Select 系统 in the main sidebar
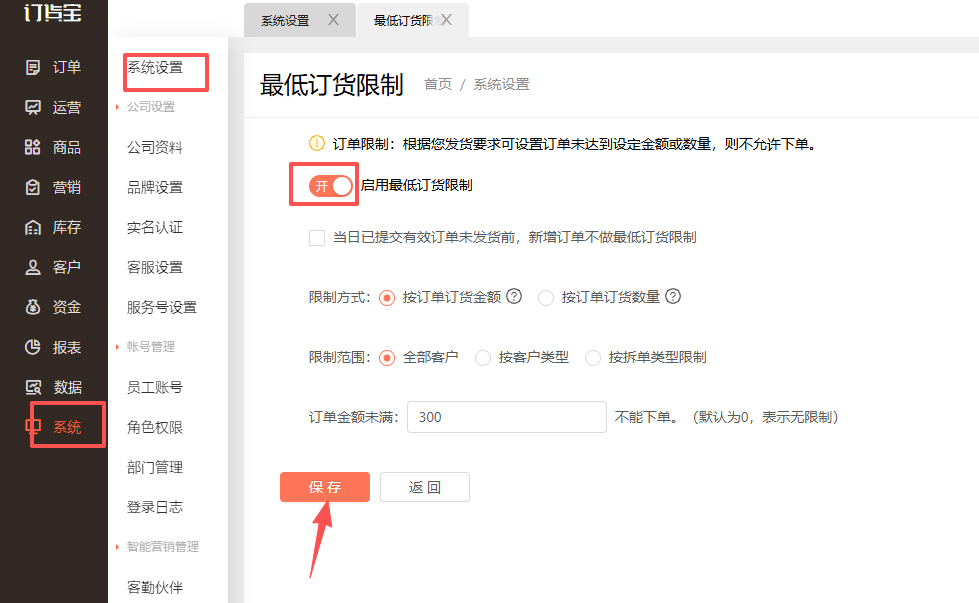 pyautogui.click(x=67, y=427)
